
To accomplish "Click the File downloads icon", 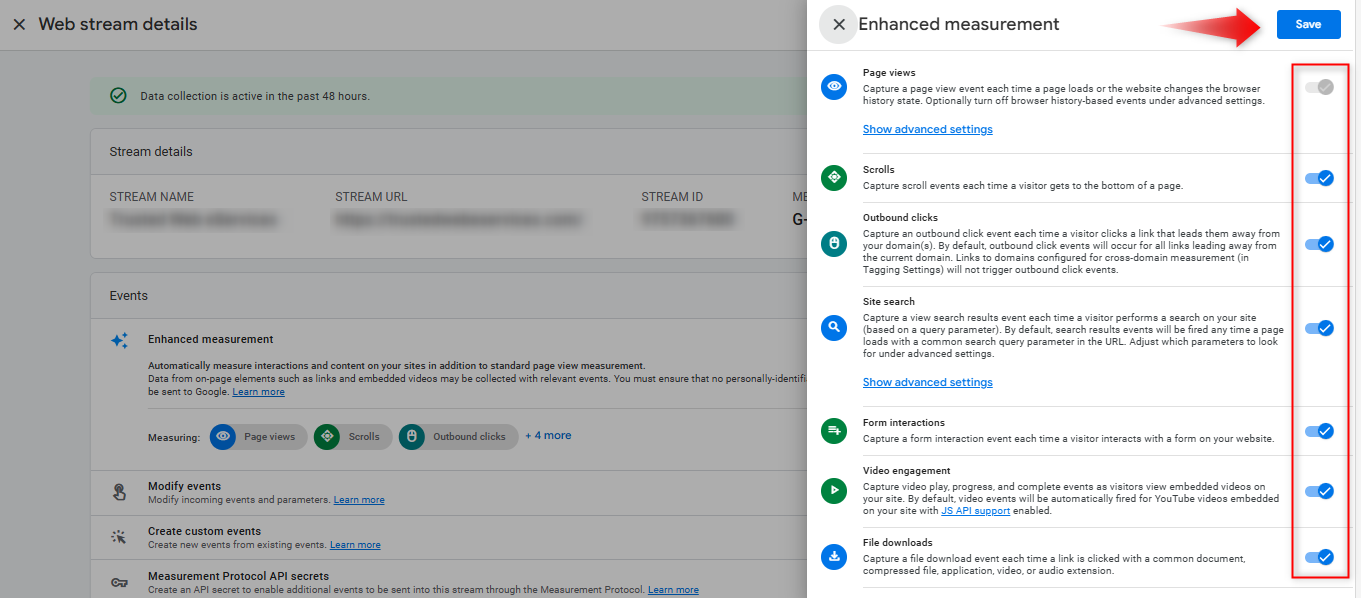I will (x=833, y=557).
